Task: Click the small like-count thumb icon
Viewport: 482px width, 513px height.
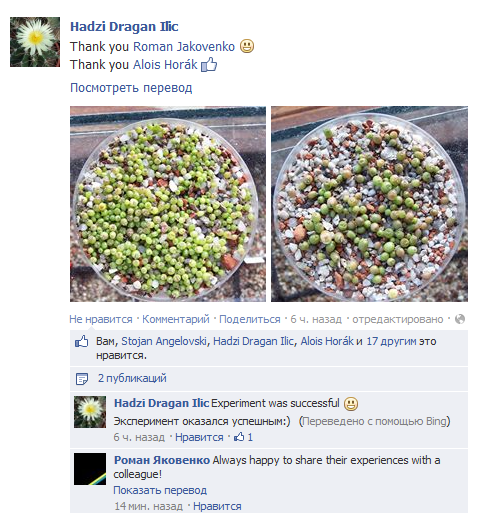Action: click(x=239, y=437)
